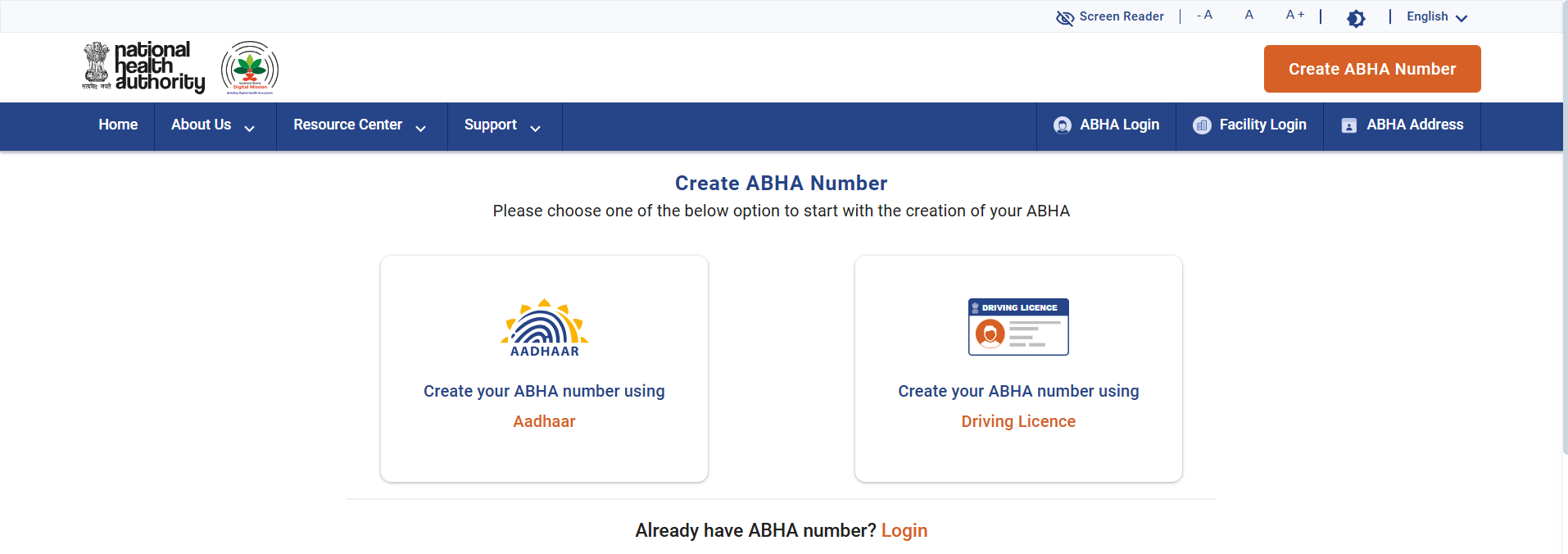Click the orange Aadhaar link text

[544, 421]
